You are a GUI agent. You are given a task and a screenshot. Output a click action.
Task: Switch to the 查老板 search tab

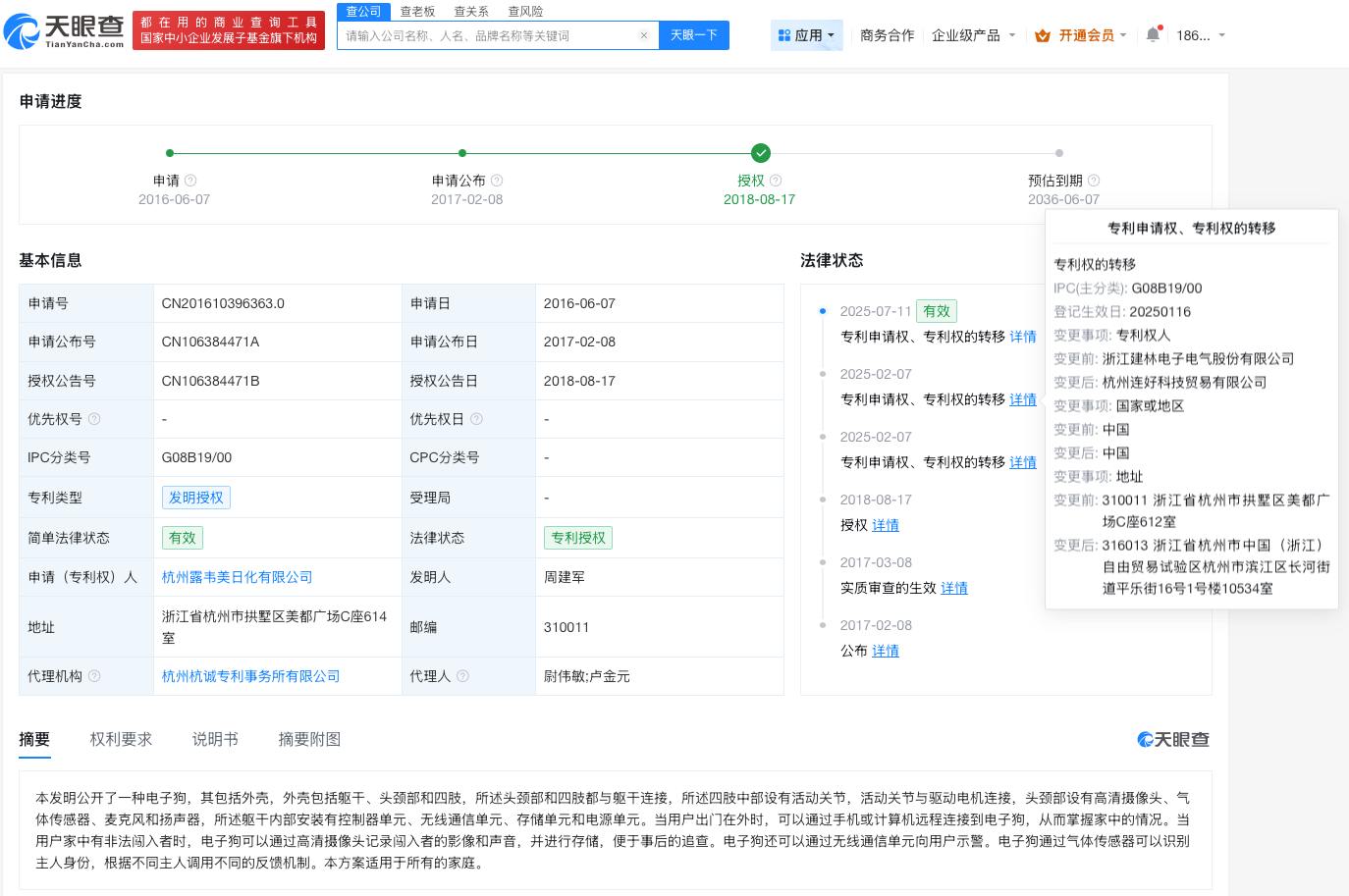pos(416,11)
